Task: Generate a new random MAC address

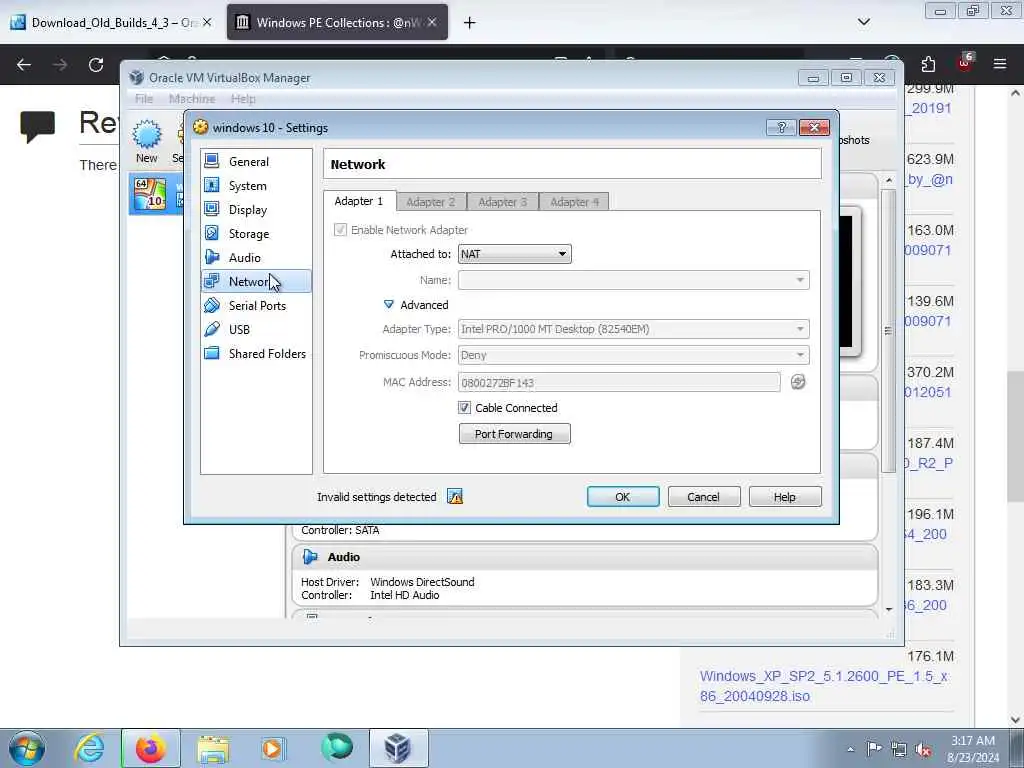Action: coord(798,382)
